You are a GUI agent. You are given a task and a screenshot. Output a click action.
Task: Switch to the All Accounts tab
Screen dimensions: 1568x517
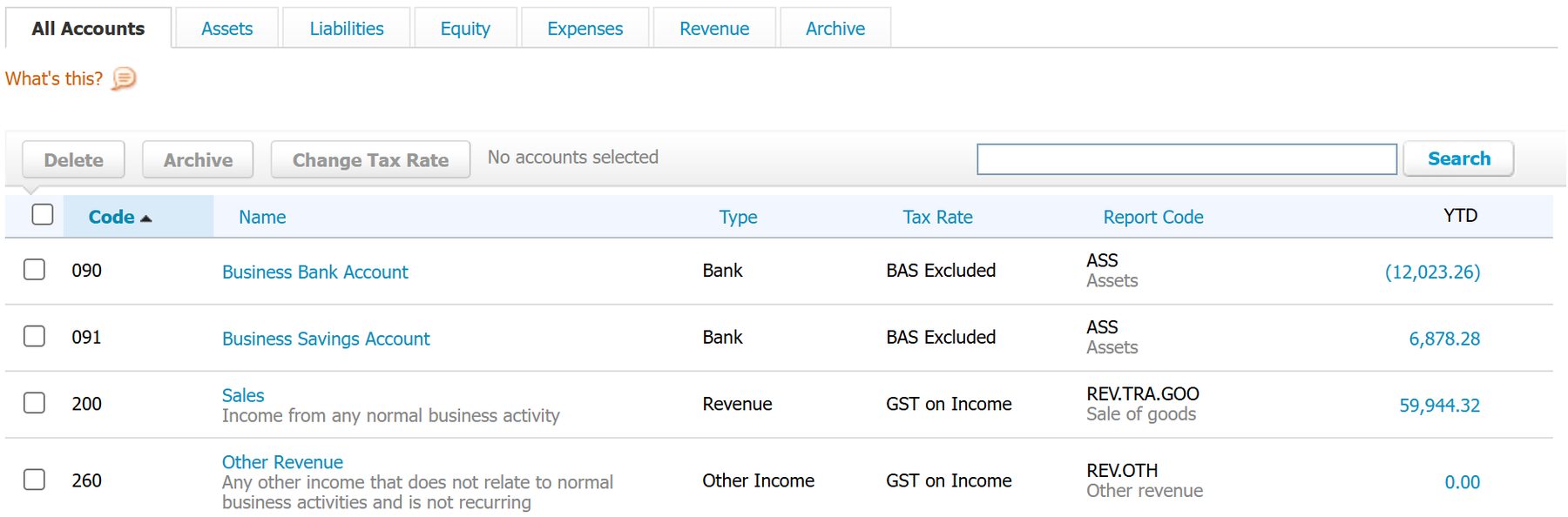[x=88, y=28]
